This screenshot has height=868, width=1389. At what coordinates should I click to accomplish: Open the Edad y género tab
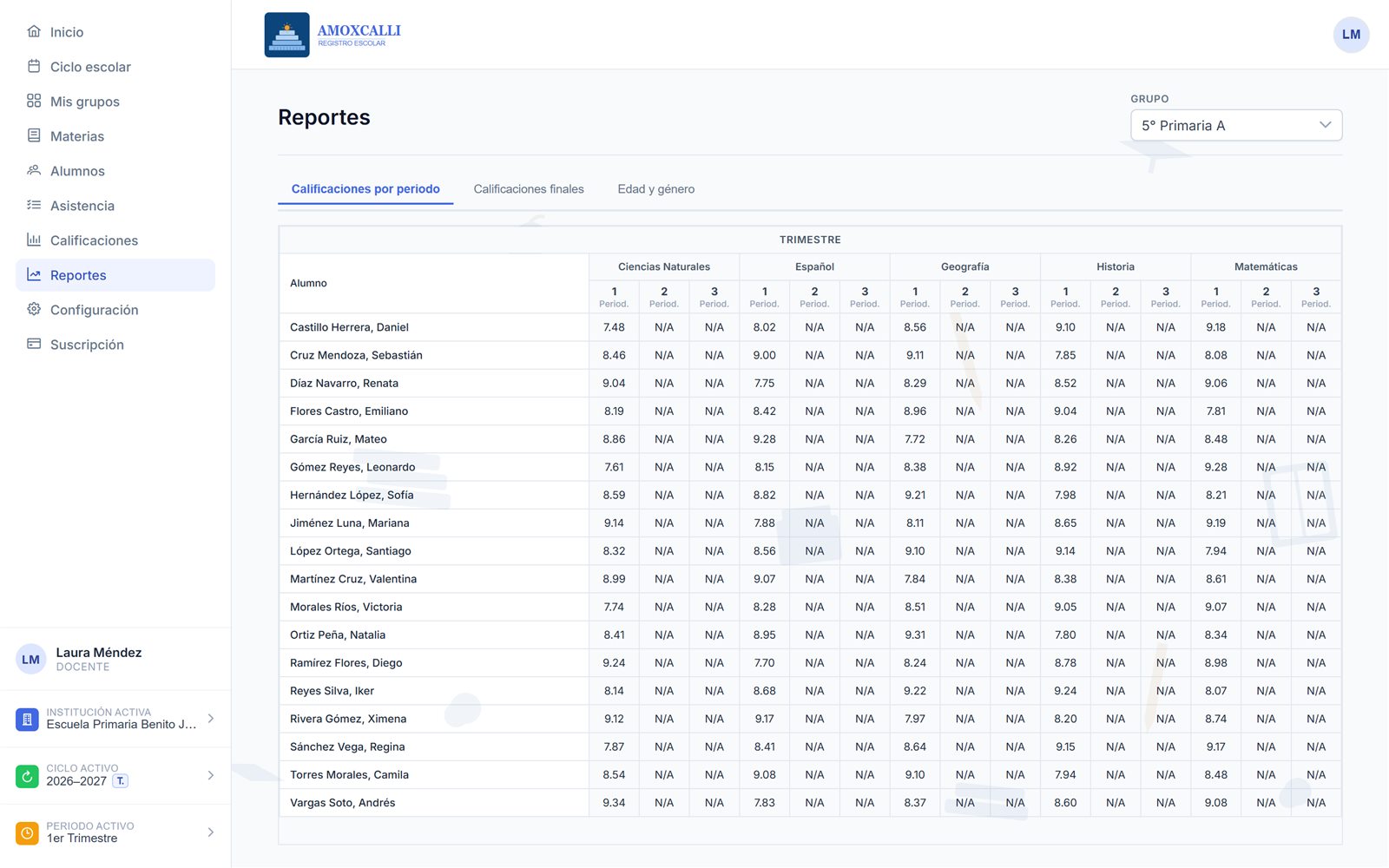click(x=656, y=189)
